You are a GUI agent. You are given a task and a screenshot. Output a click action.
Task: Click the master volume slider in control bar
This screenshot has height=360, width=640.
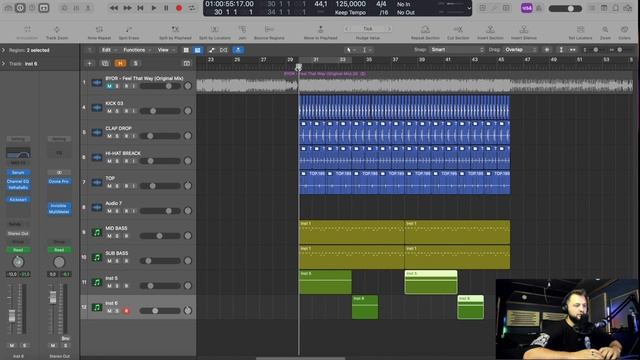point(565,8)
